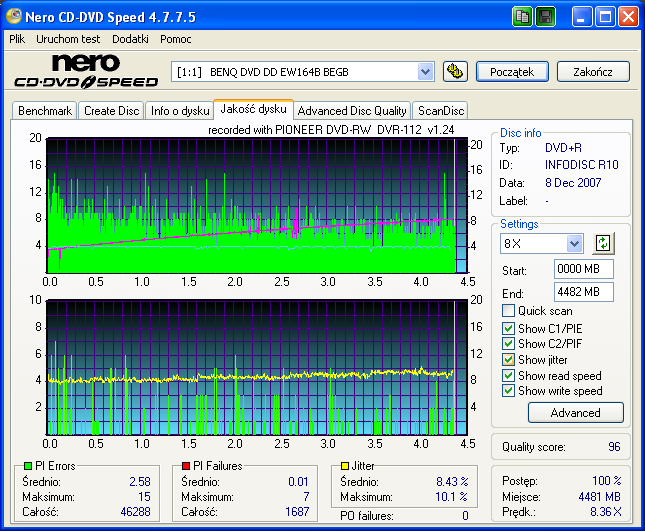Screen dimensions: 645x531
Task: Click the red PI Failures legend square
Action: click(x=186, y=466)
